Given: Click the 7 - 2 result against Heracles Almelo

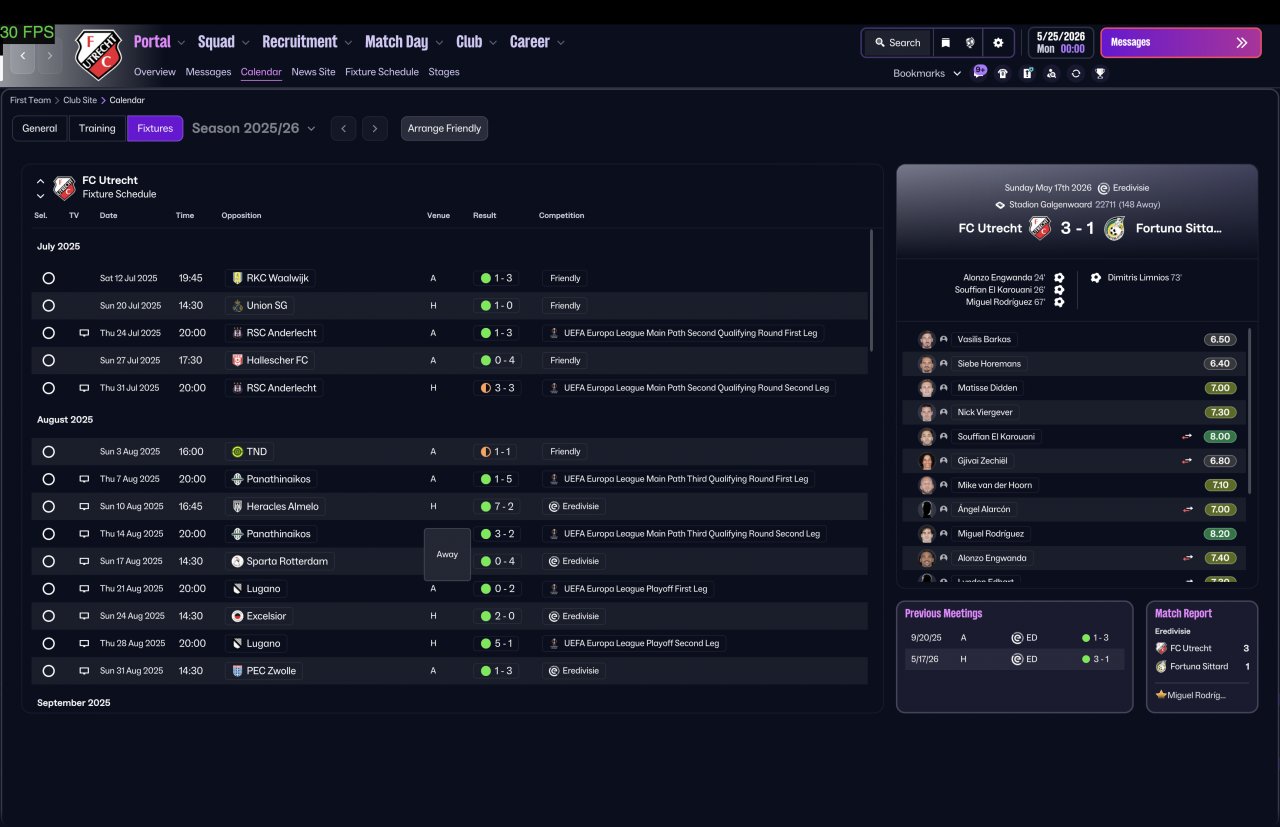Looking at the screenshot, I should coord(498,507).
